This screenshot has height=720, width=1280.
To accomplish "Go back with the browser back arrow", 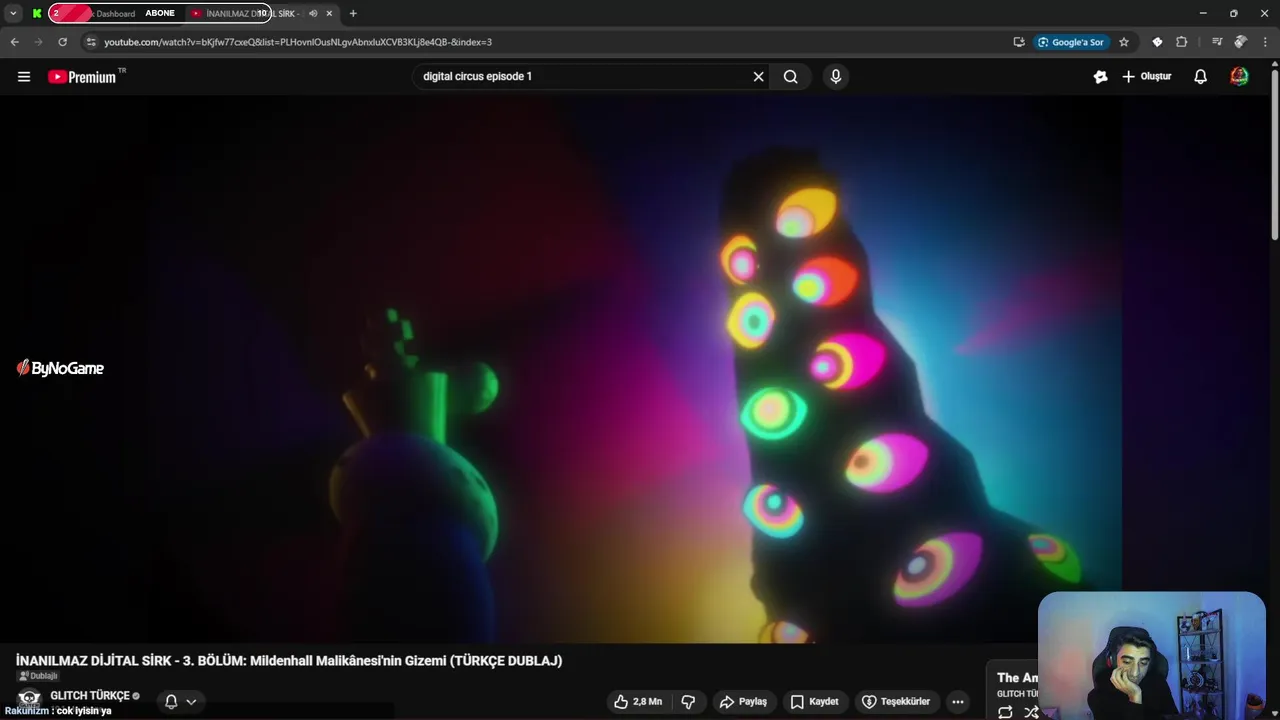I will coord(14,42).
